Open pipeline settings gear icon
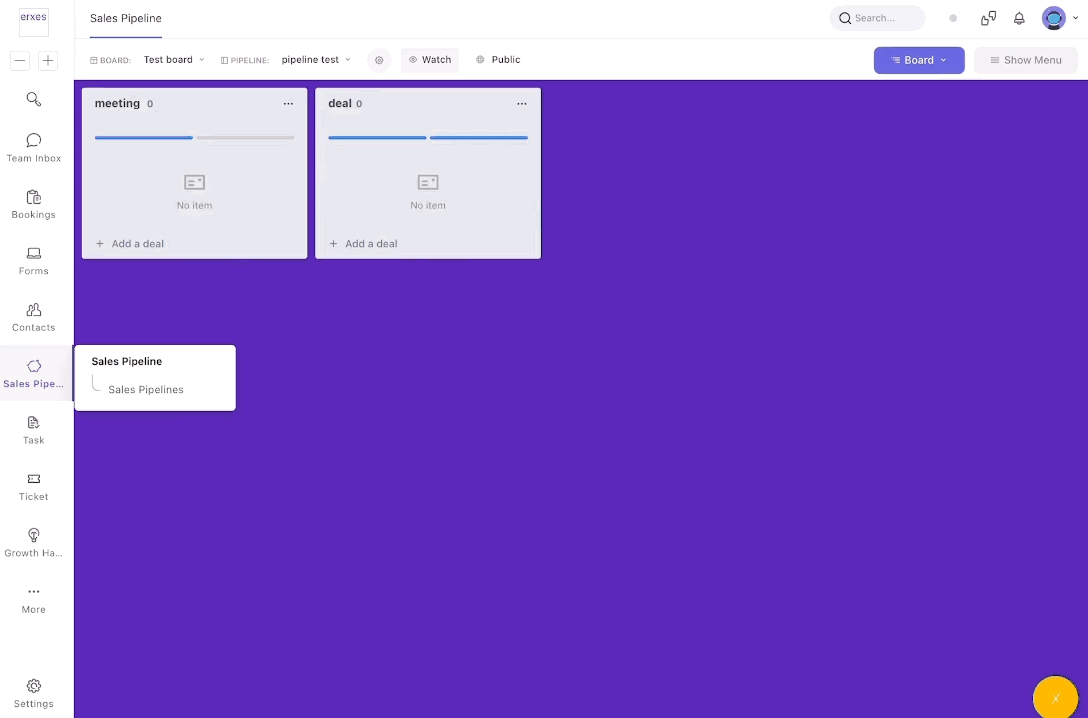 [x=379, y=60]
